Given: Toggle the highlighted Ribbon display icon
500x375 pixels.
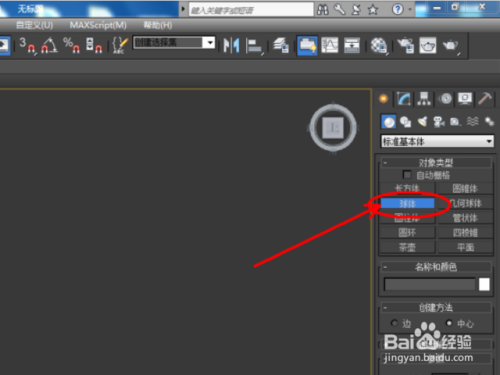Looking at the screenshot, I should [x=307, y=45].
